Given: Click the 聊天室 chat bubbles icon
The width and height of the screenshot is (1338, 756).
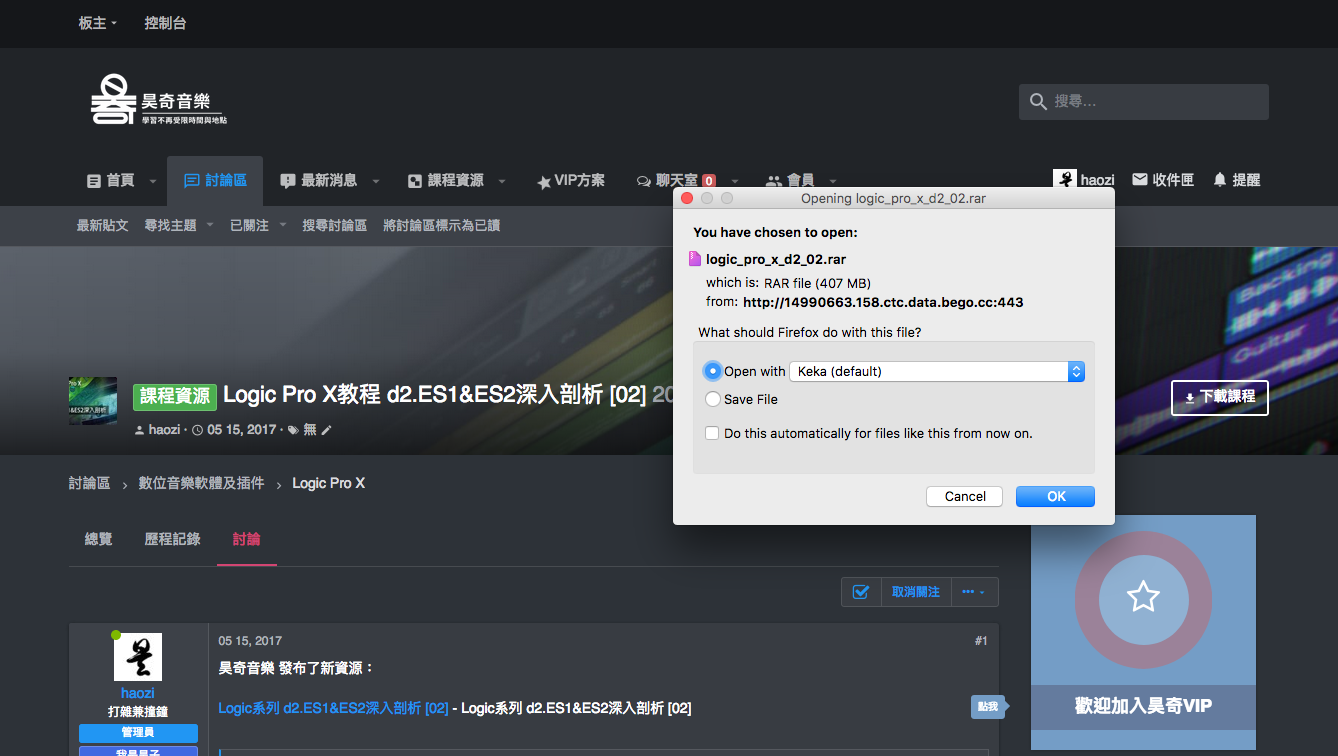Looking at the screenshot, I should click(x=644, y=182).
